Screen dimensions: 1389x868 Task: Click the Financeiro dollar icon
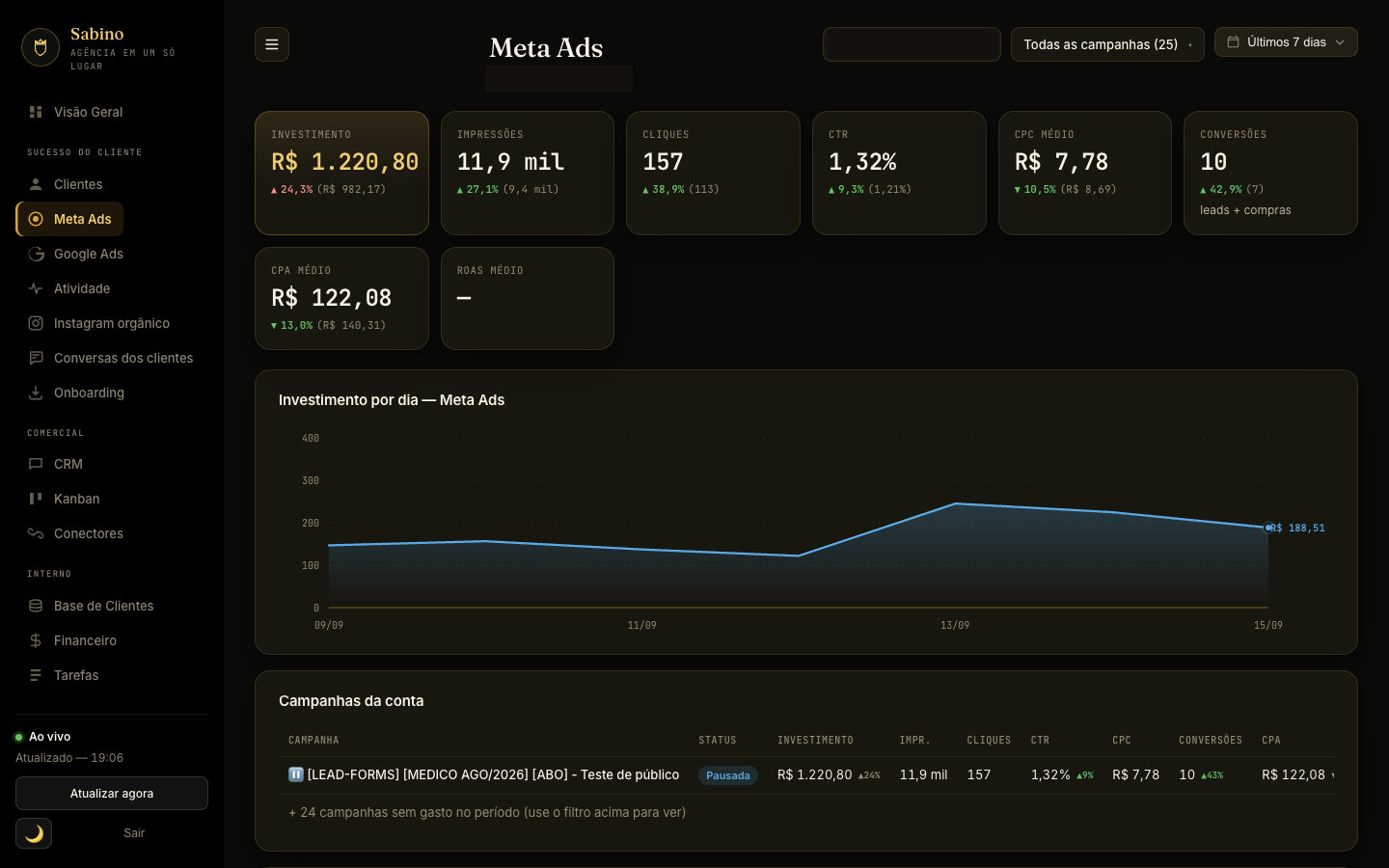tap(36, 640)
